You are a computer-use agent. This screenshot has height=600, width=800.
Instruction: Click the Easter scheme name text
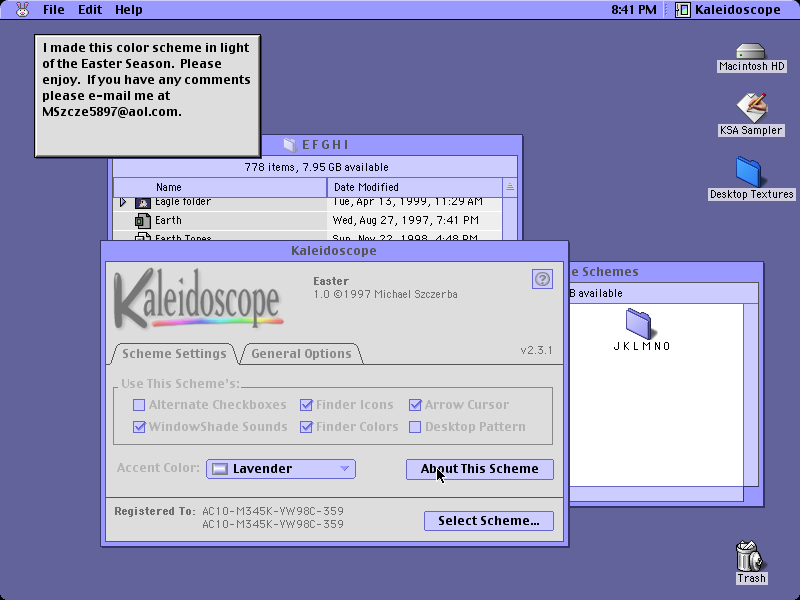[331, 281]
